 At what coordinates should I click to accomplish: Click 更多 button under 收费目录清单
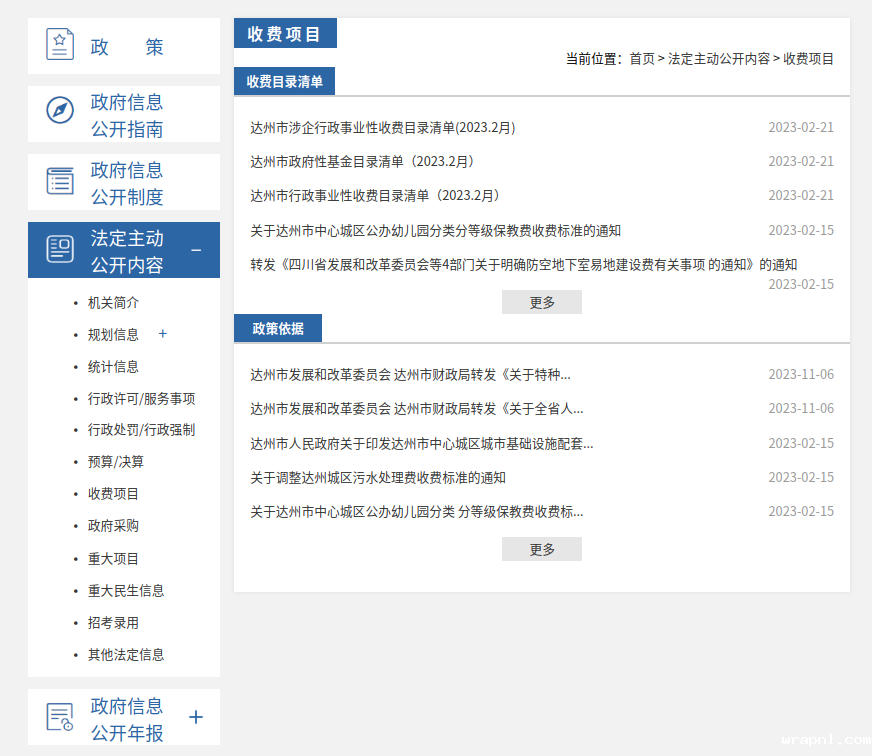[x=541, y=302]
